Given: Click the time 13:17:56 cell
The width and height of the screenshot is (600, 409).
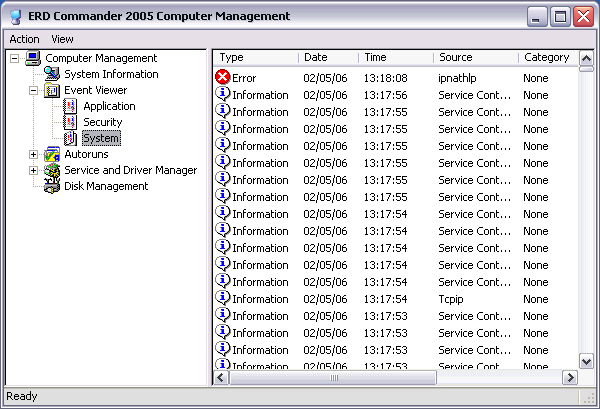Looking at the screenshot, I should tap(385, 95).
